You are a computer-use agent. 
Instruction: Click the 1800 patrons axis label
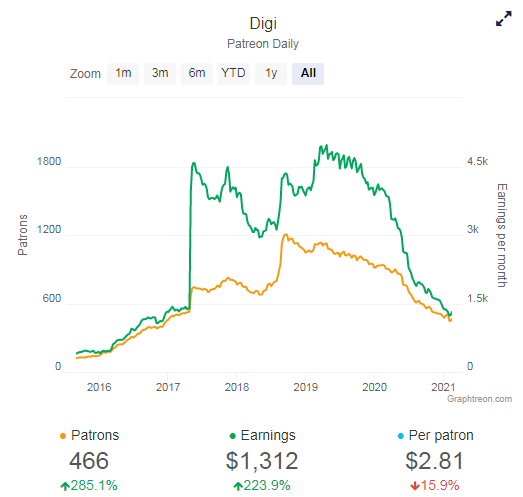(49, 161)
